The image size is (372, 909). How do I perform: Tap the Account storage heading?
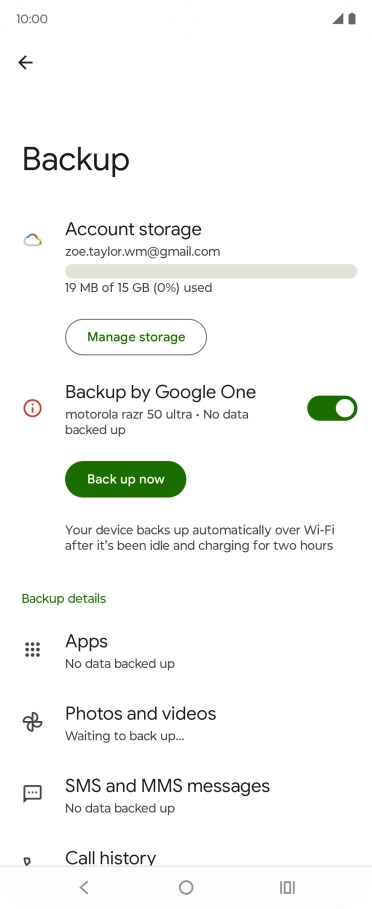click(133, 229)
